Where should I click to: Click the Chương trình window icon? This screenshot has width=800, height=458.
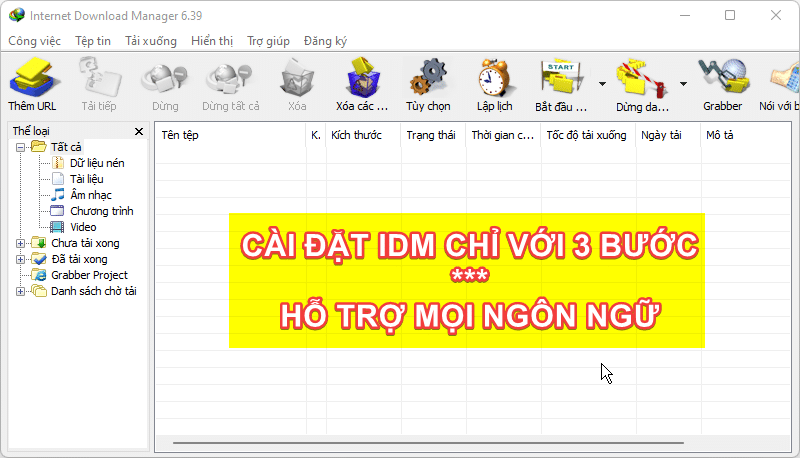tap(57, 211)
